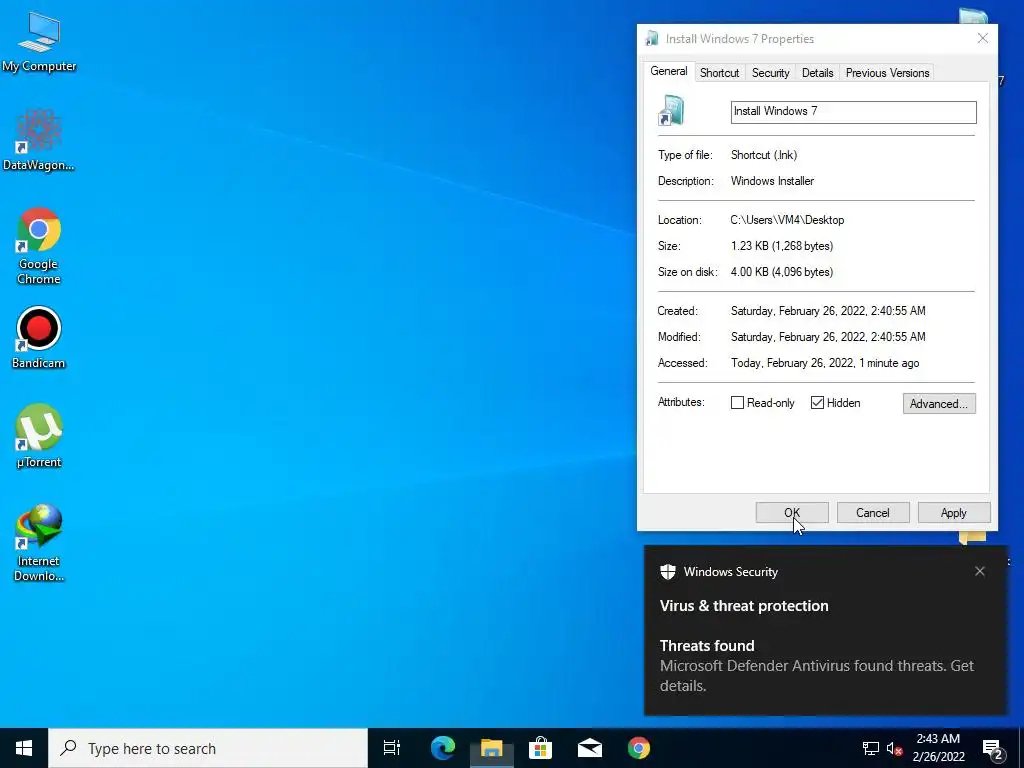This screenshot has height=768, width=1024.
Task: Close the Install Windows 7 Properties dialog
Action: [x=982, y=39]
